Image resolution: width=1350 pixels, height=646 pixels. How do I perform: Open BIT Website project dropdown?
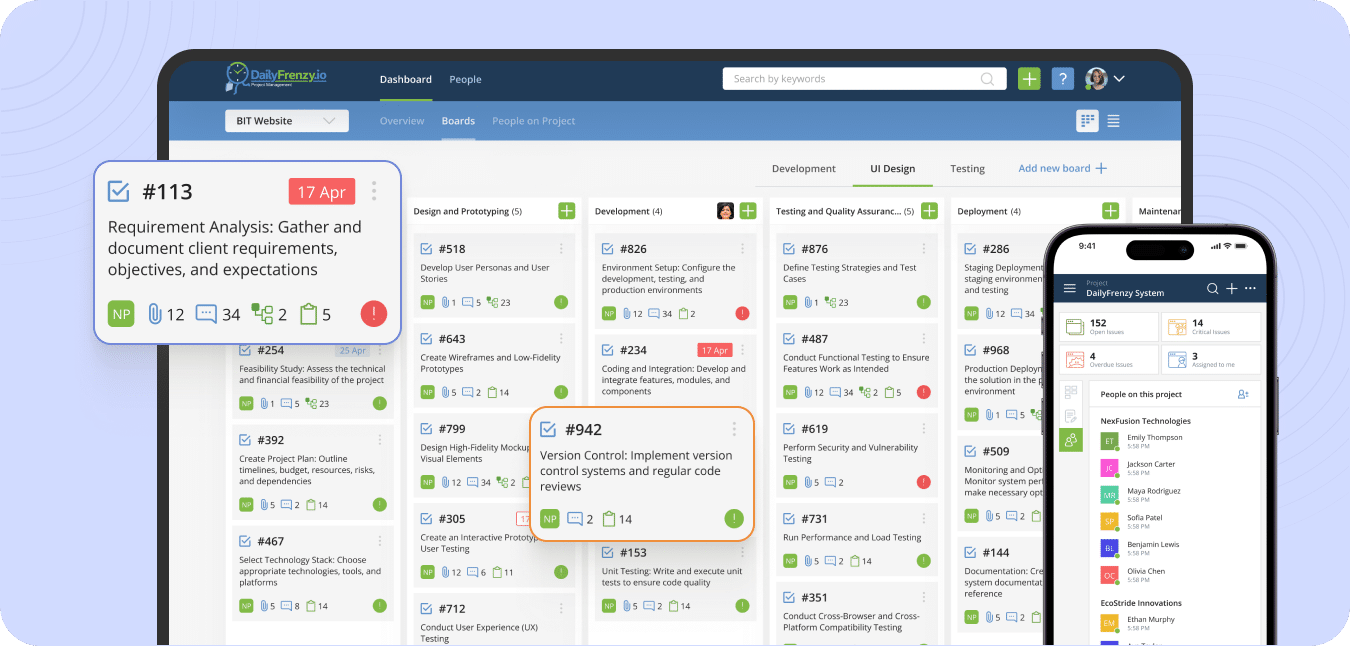tap(287, 121)
